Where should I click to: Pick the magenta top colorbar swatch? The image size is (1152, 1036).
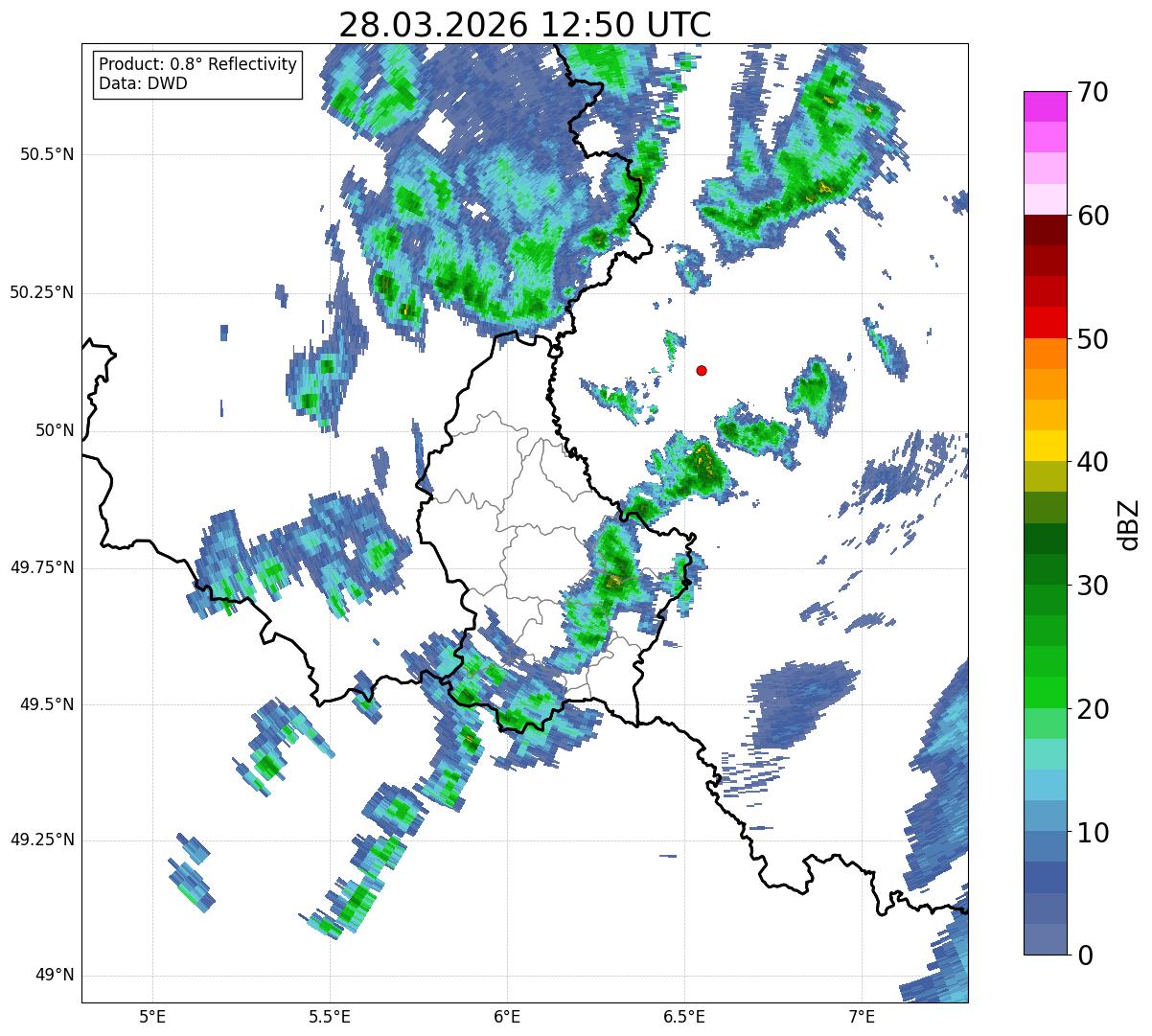coord(1046,106)
